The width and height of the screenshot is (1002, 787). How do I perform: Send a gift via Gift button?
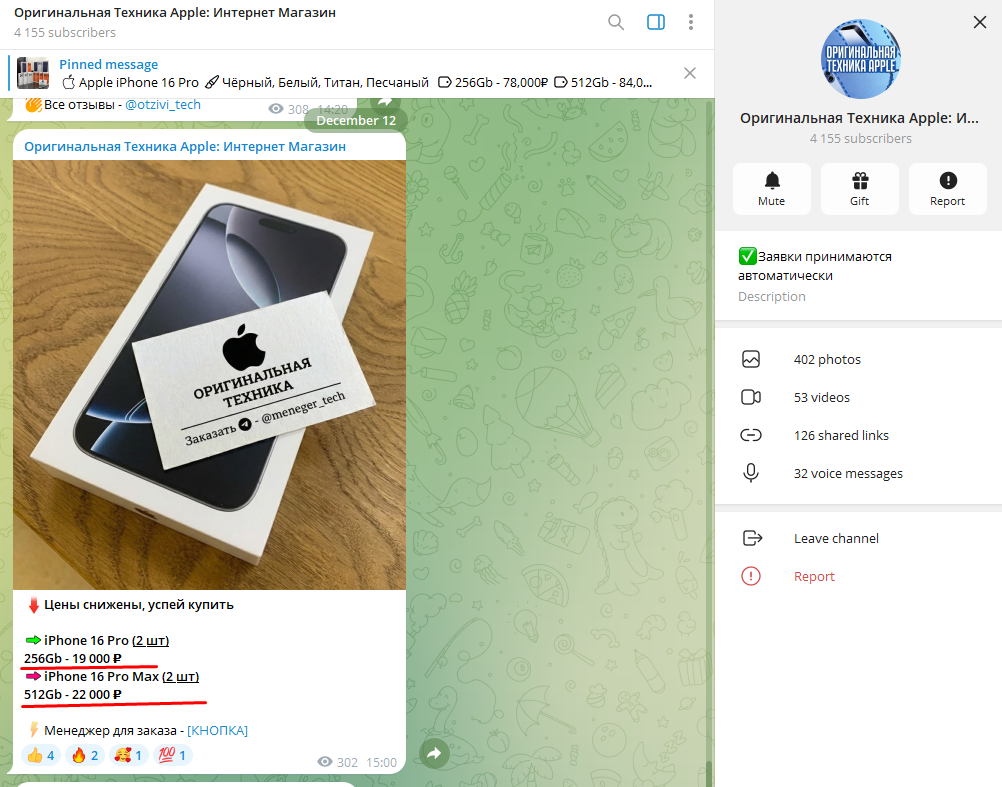859,189
